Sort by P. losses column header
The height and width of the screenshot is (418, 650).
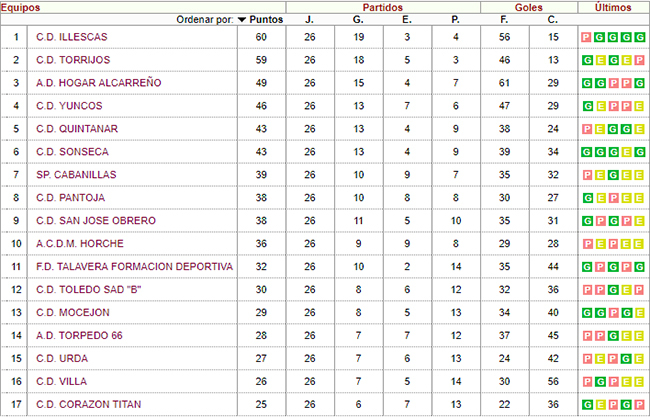455,19
